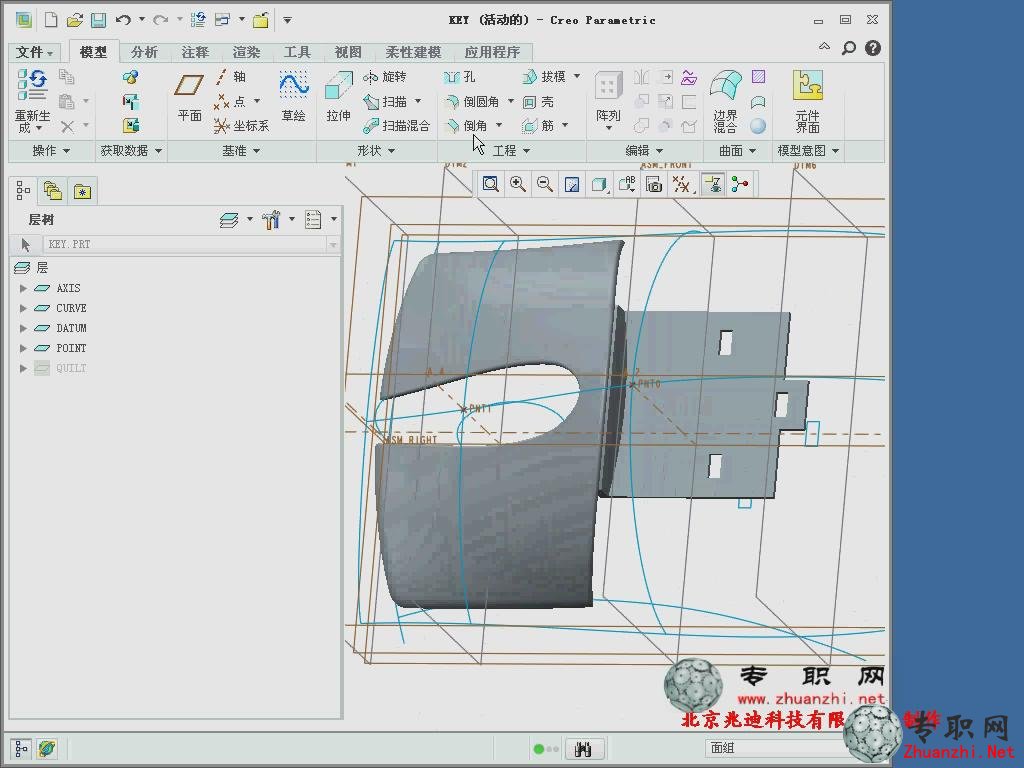Open the Editing (编辑) group dropdown
This screenshot has height=768, width=1024.
pos(644,151)
